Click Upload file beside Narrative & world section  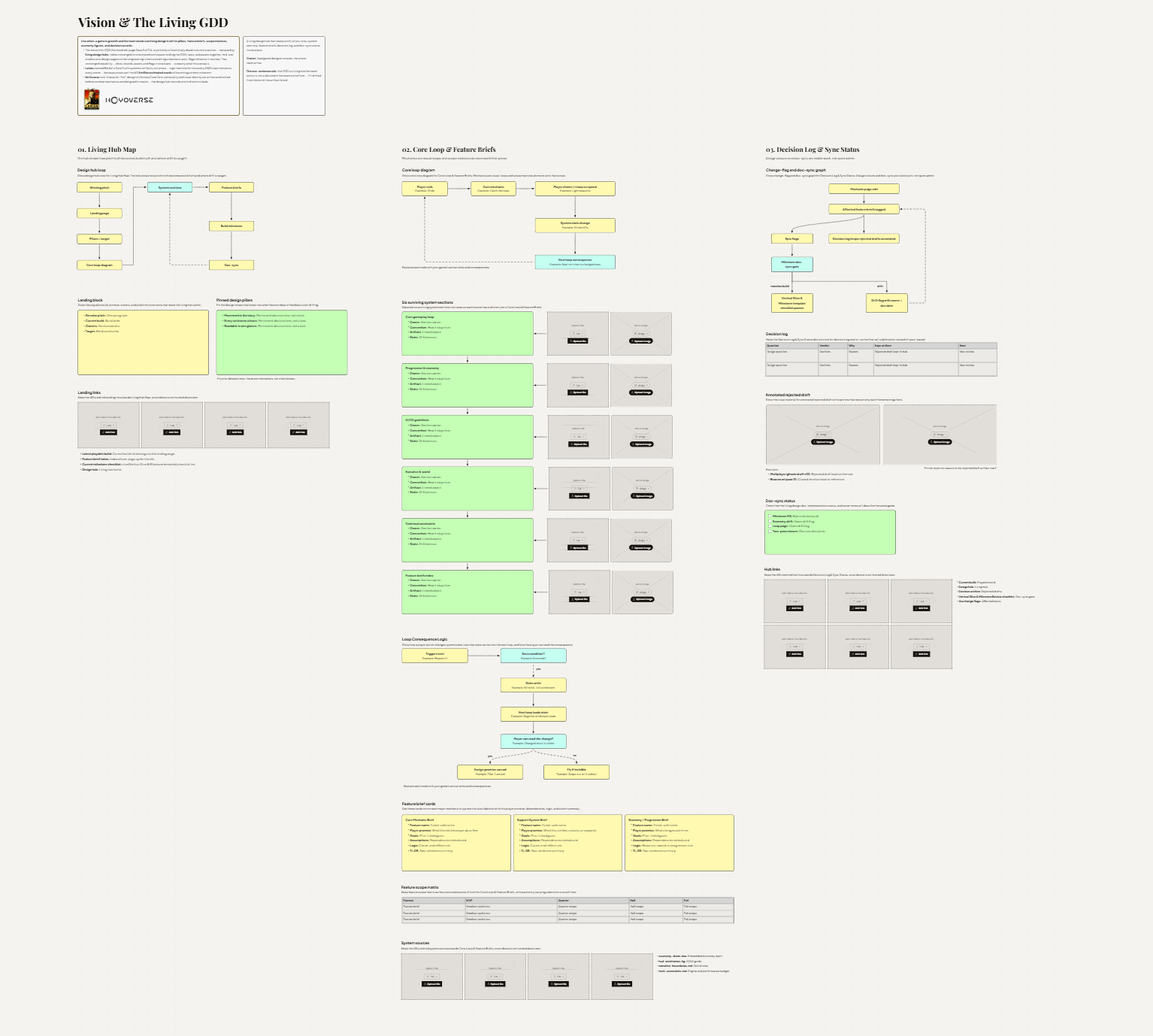point(580,496)
